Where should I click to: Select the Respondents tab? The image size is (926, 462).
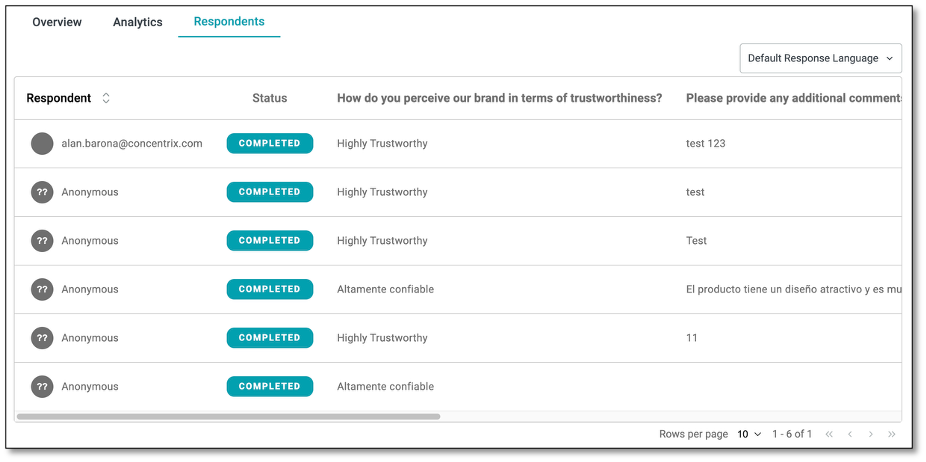[x=229, y=22]
